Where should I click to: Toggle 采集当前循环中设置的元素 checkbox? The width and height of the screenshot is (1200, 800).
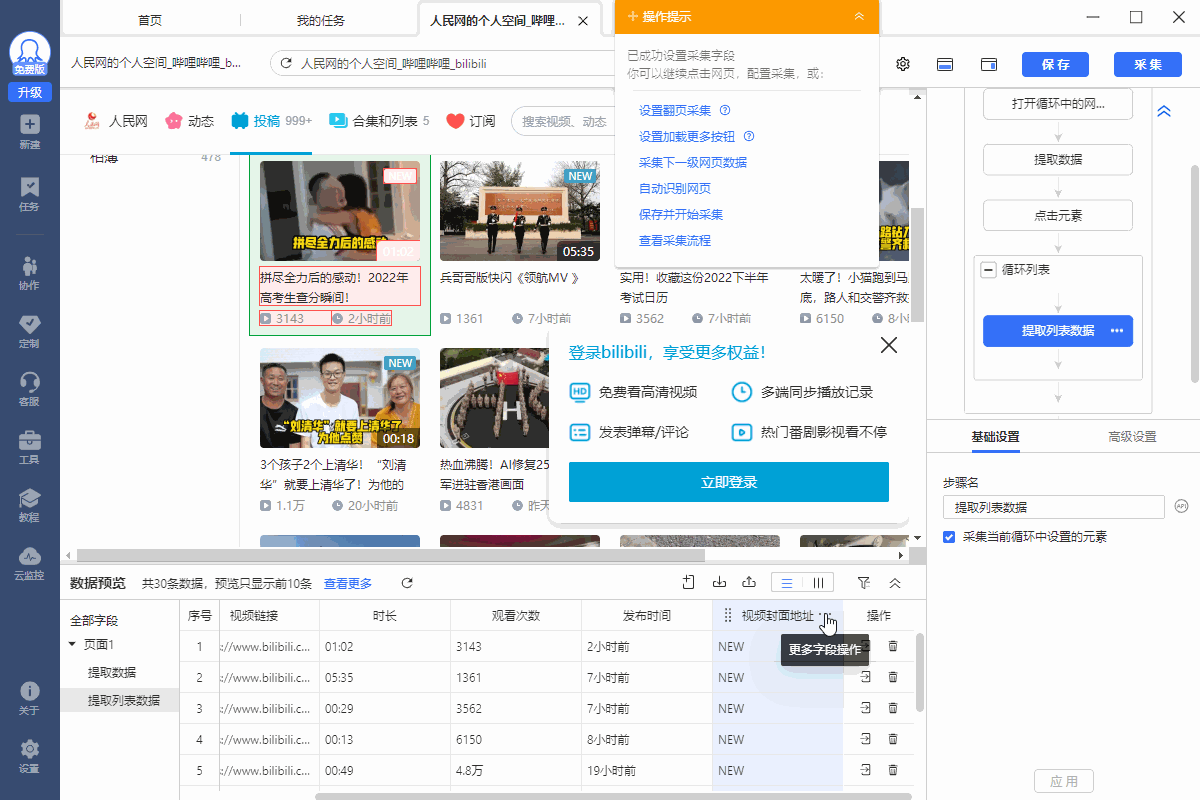coord(949,537)
